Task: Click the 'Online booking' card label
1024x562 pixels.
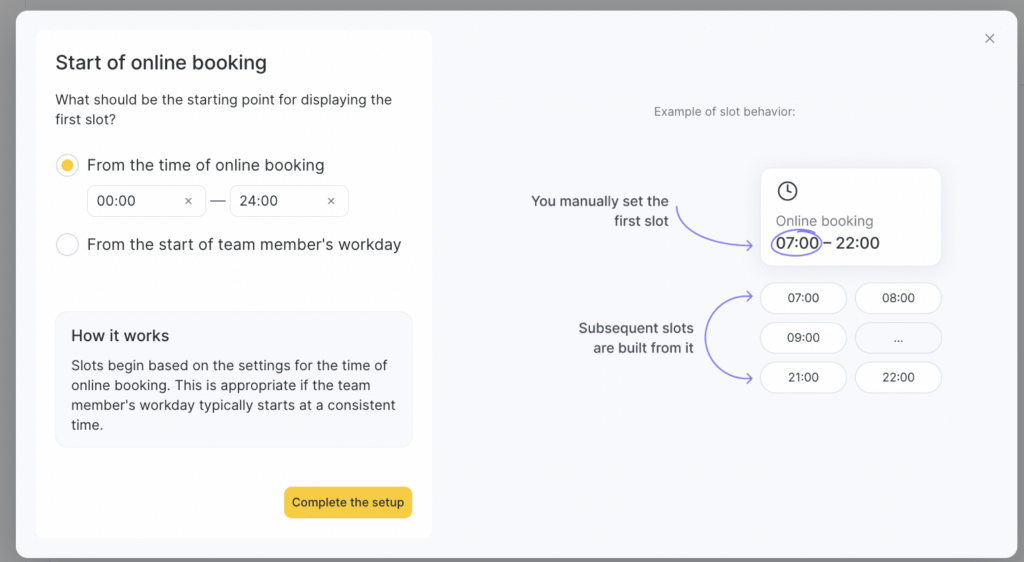Action: point(824,221)
